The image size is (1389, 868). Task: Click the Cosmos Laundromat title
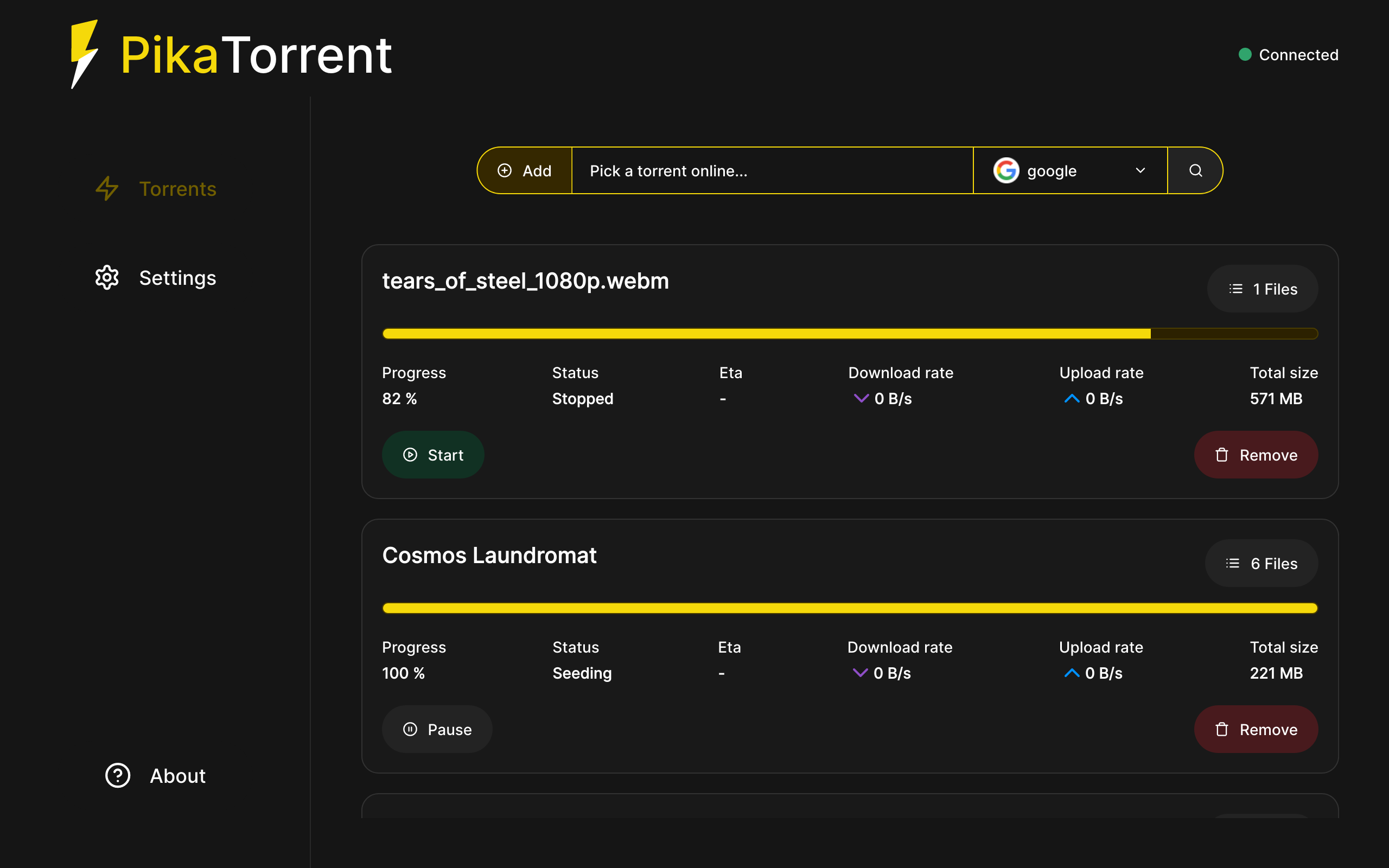pos(489,556)
